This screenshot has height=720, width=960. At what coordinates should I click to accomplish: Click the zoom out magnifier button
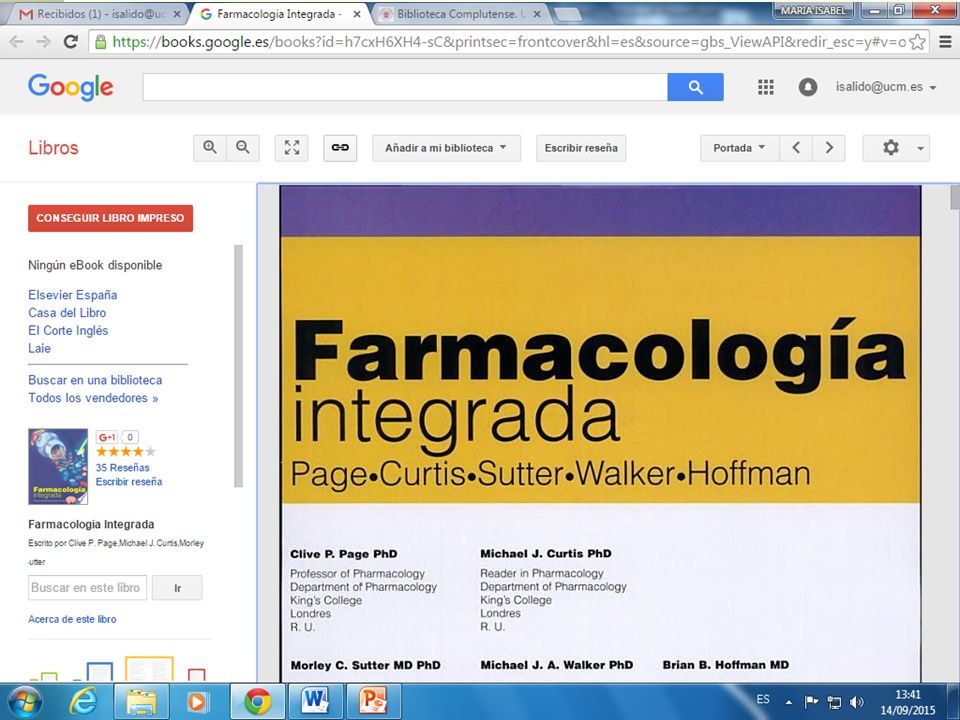243,148
